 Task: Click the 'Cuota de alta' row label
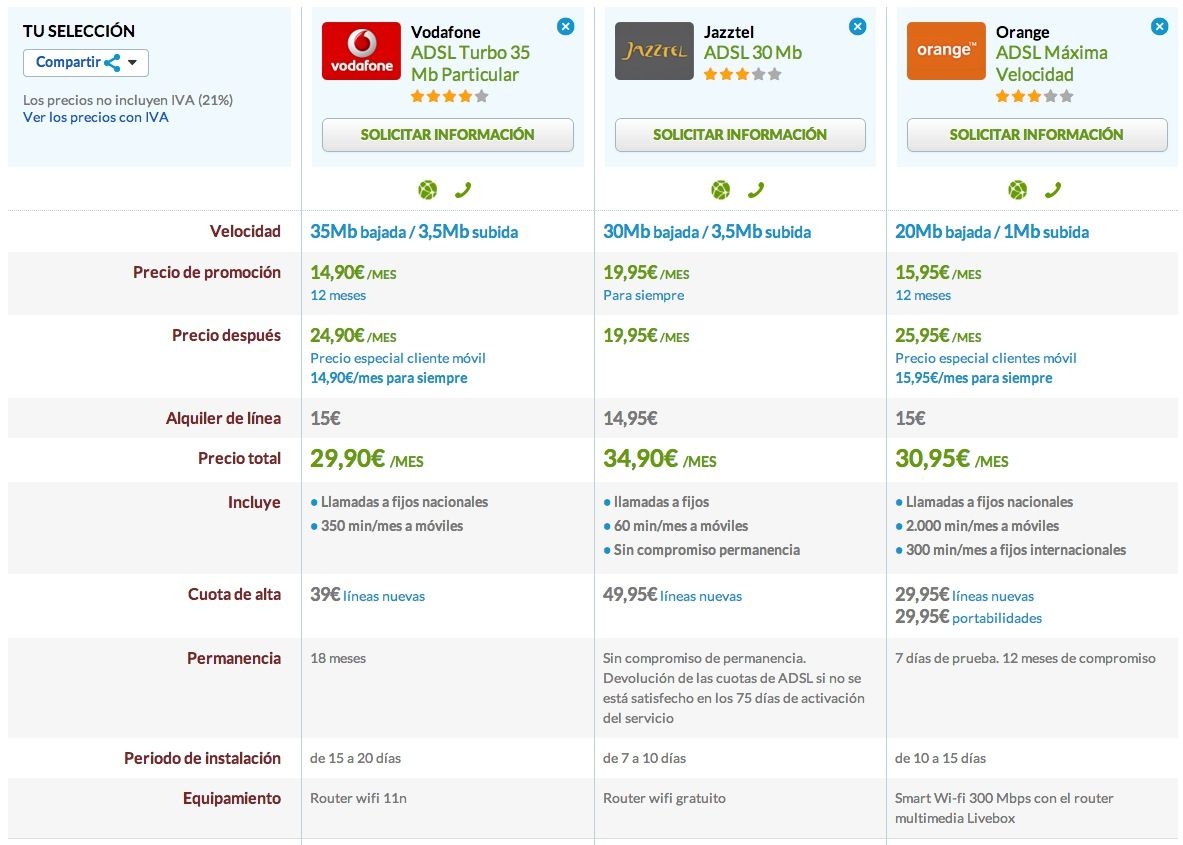234,595
